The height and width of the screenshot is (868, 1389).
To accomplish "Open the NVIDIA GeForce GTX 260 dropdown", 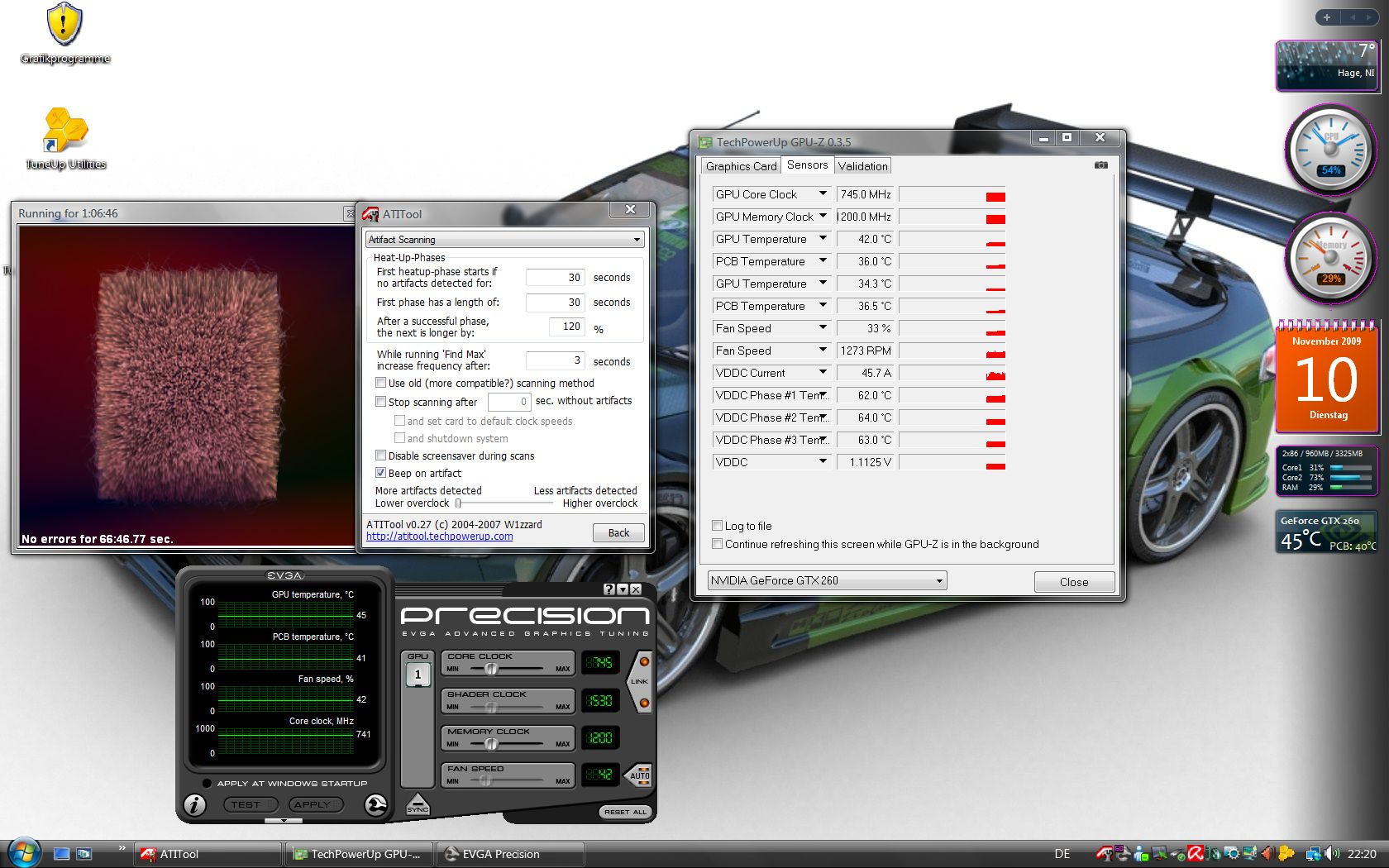I will tap(827, 580).
